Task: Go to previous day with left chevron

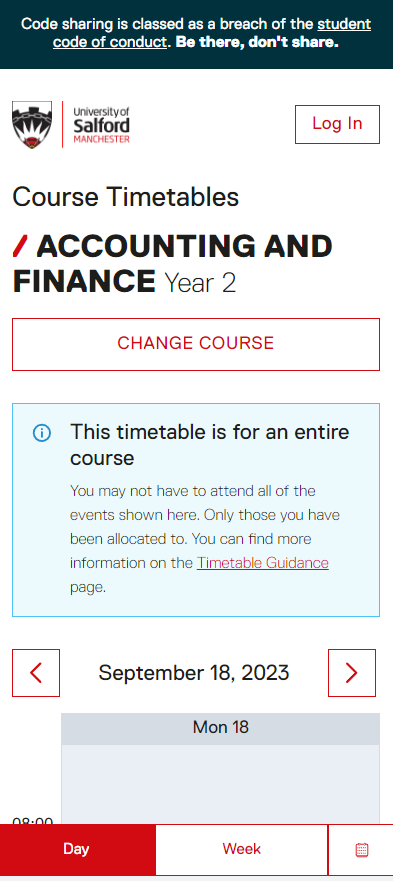Action: tap(36, 673)
